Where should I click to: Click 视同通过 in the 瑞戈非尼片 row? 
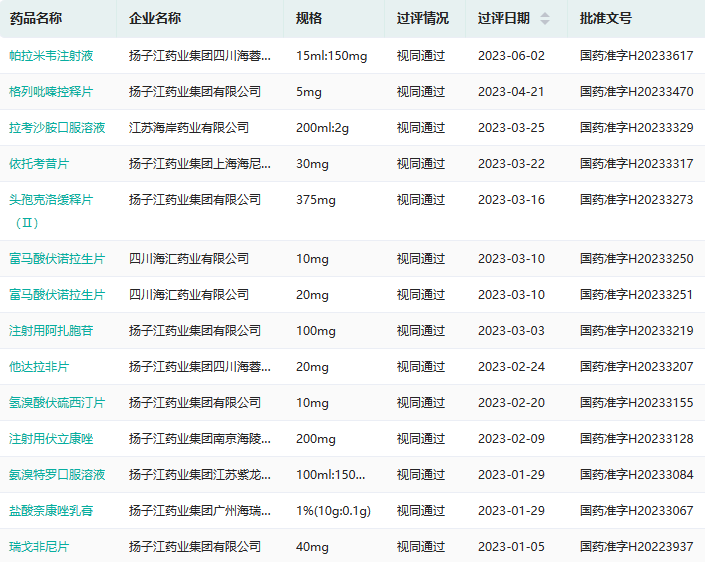coord(421,547)
